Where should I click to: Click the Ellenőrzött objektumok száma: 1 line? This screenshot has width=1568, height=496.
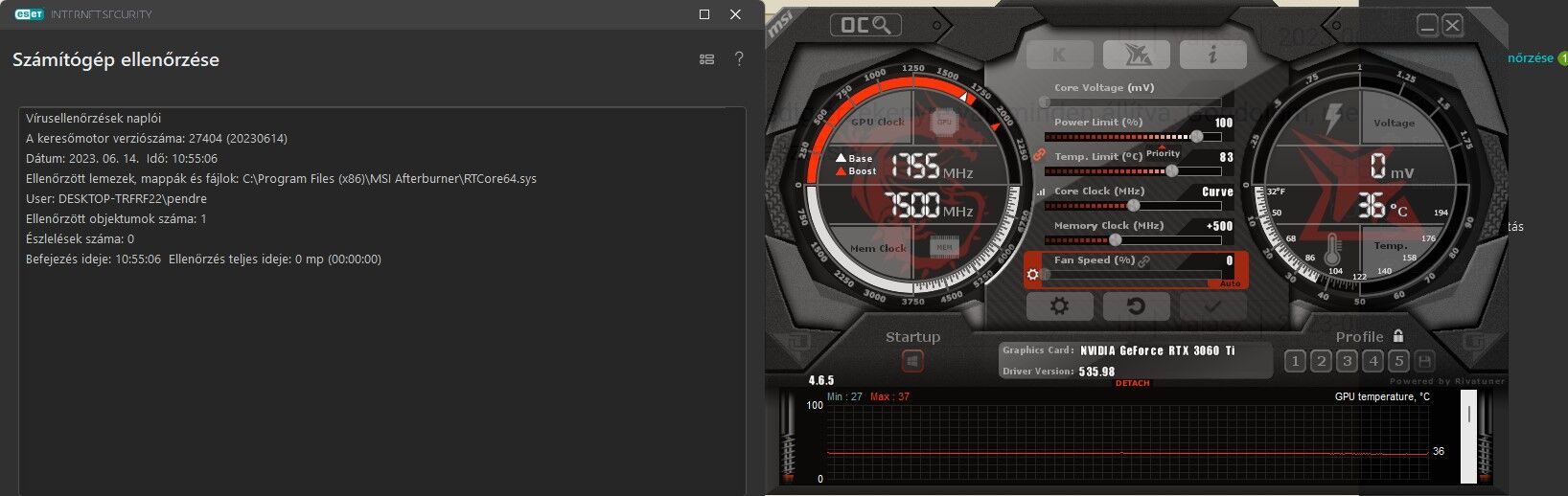click(x=116, y=218)
